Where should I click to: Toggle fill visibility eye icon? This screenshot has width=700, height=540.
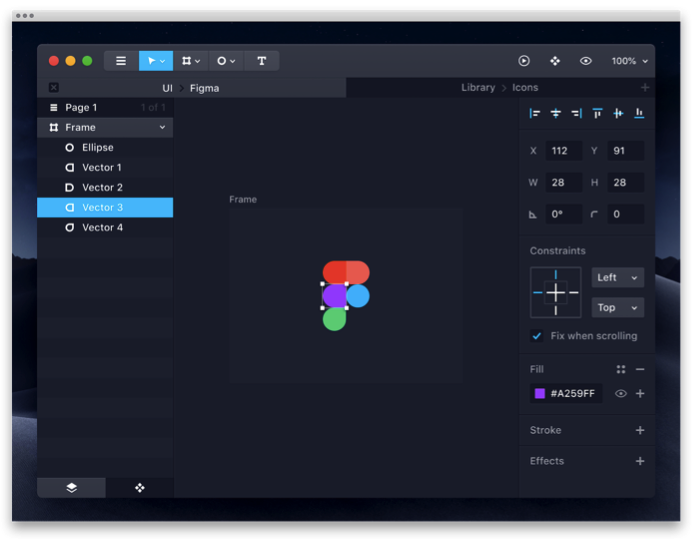[x=621, y=394]
